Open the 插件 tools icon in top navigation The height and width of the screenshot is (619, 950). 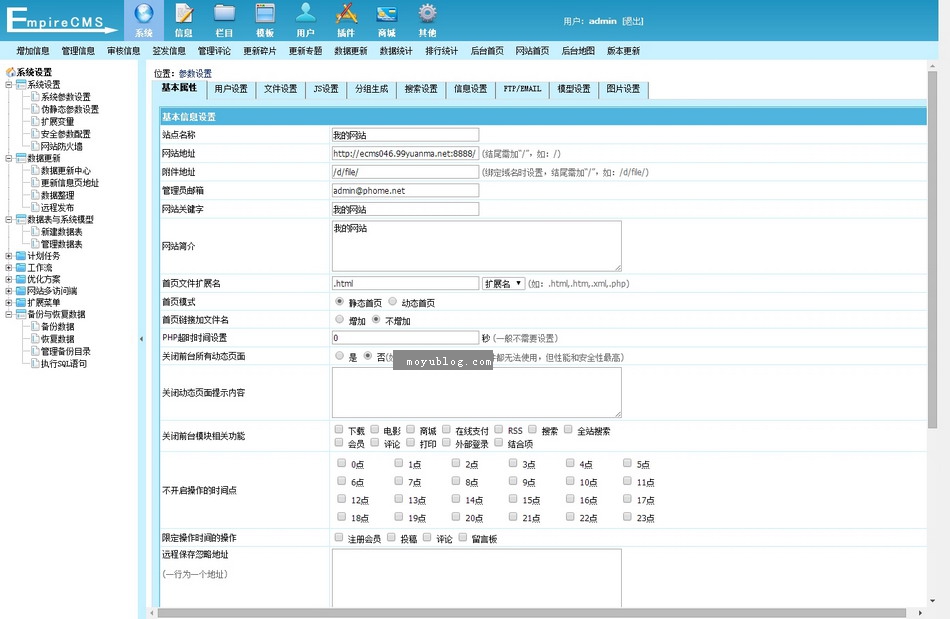coord(346,13)
